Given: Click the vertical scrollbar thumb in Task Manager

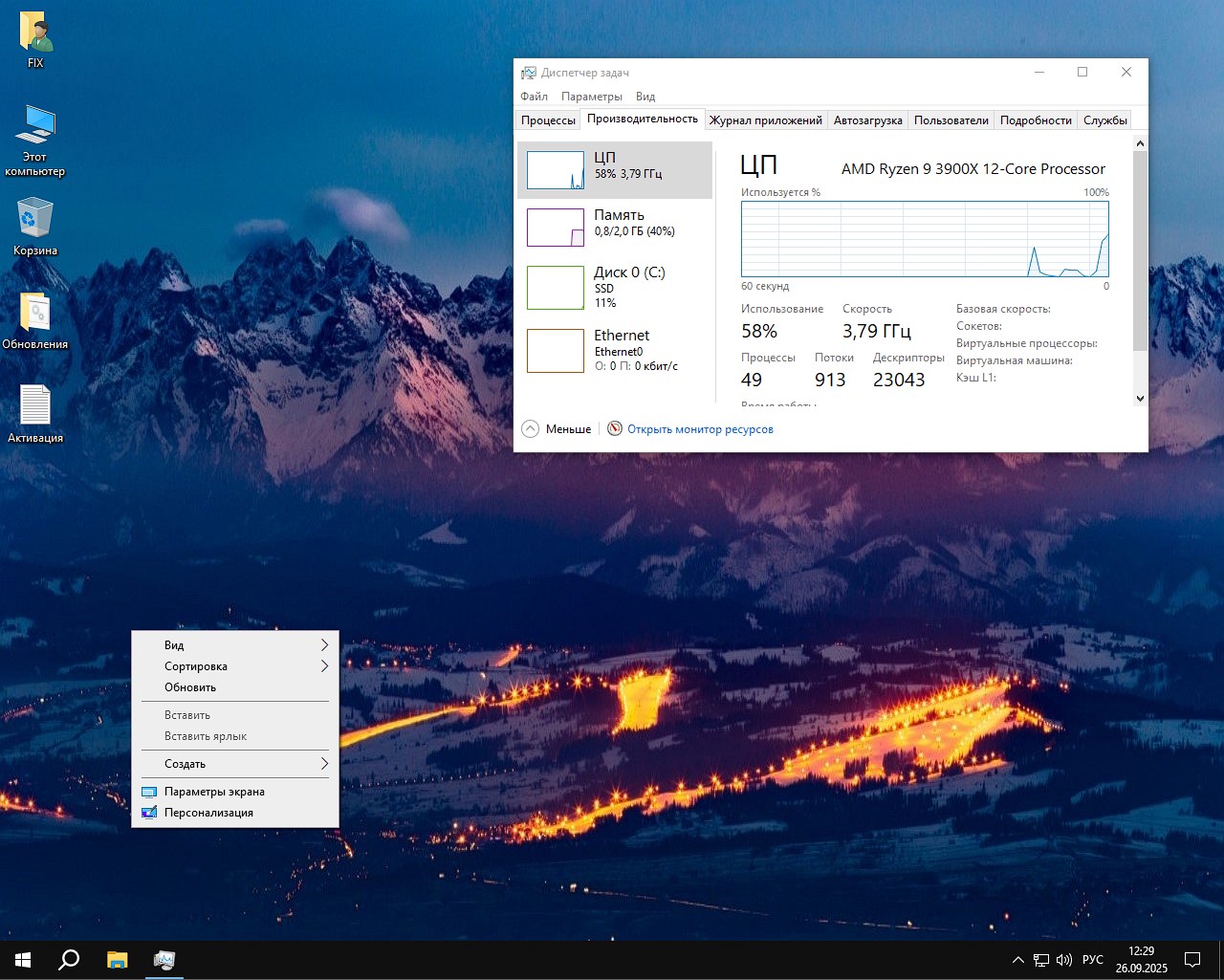Looking at the screenshot, I should point(1140,250).
